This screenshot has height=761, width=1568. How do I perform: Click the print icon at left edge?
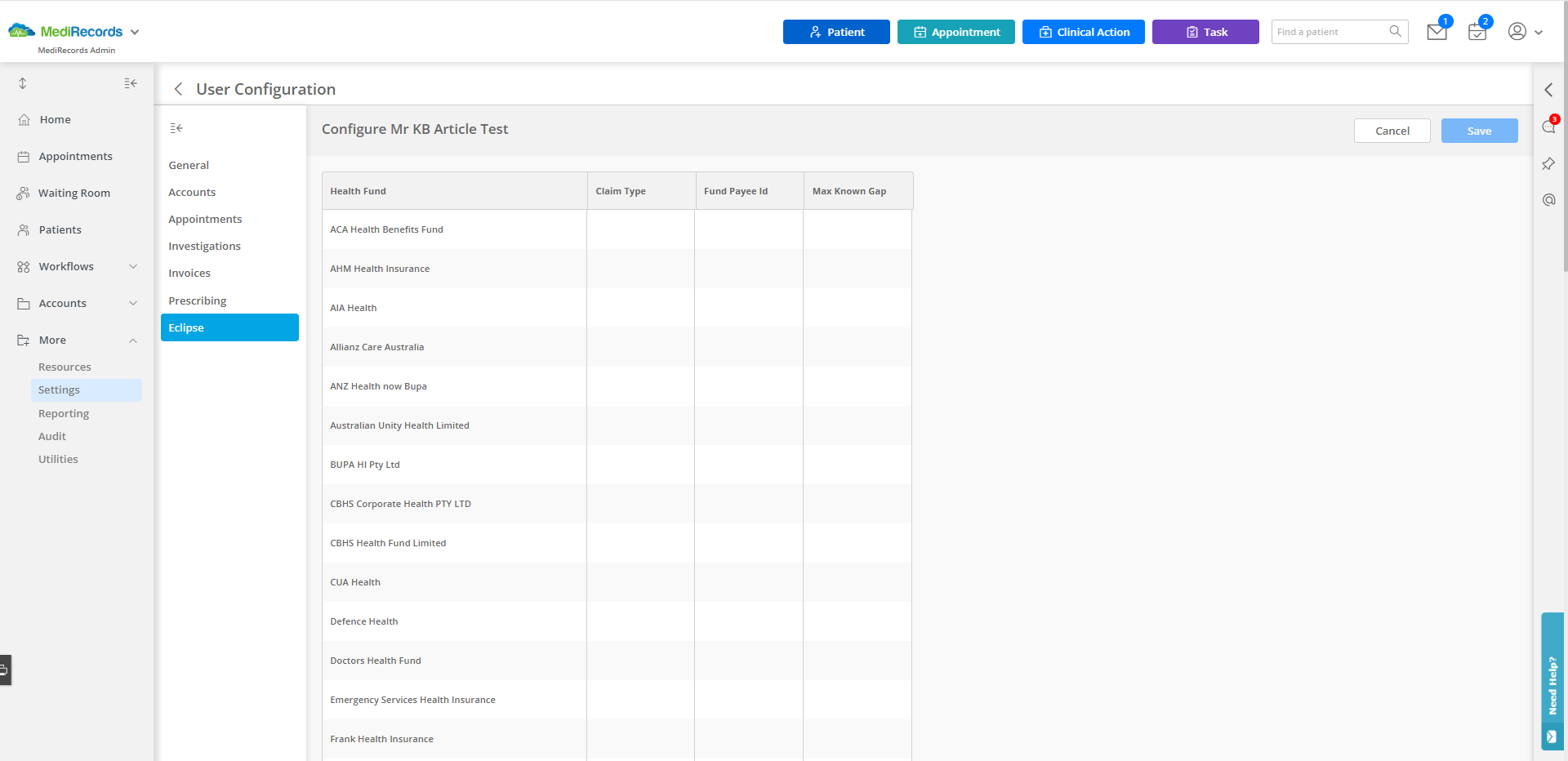click(5, 670)
